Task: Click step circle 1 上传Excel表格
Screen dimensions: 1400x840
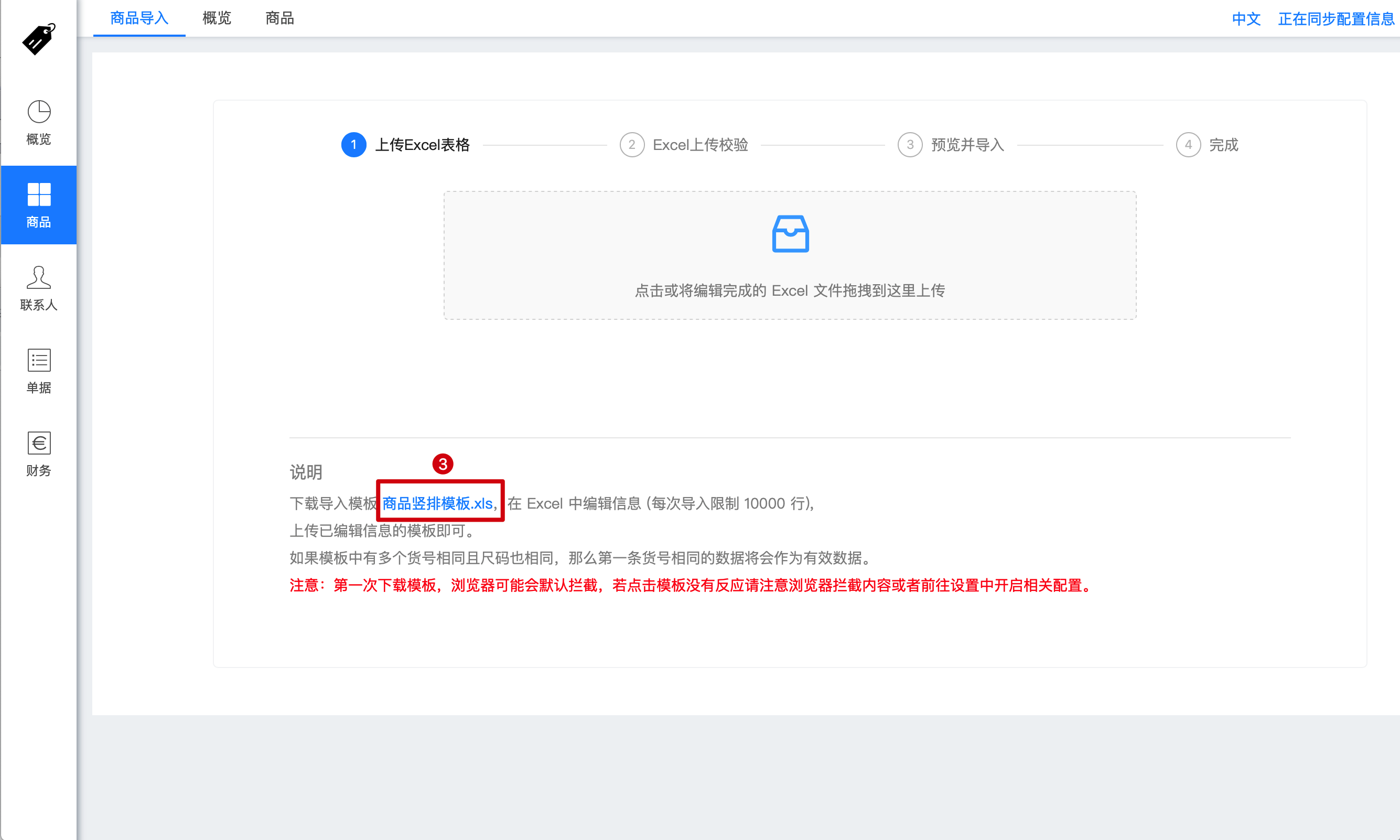Action: click(354, 144)
